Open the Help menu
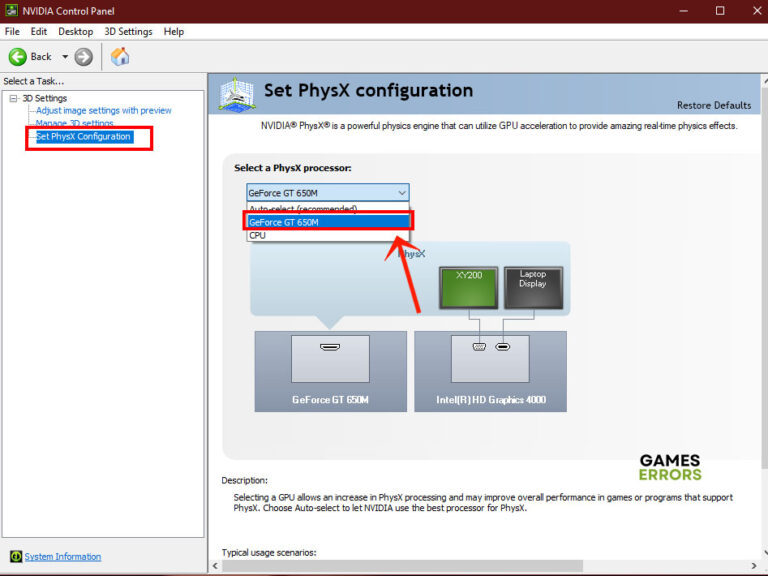This screenshot has height=576, width=768. pyautogui.click(x=174, y=32)
